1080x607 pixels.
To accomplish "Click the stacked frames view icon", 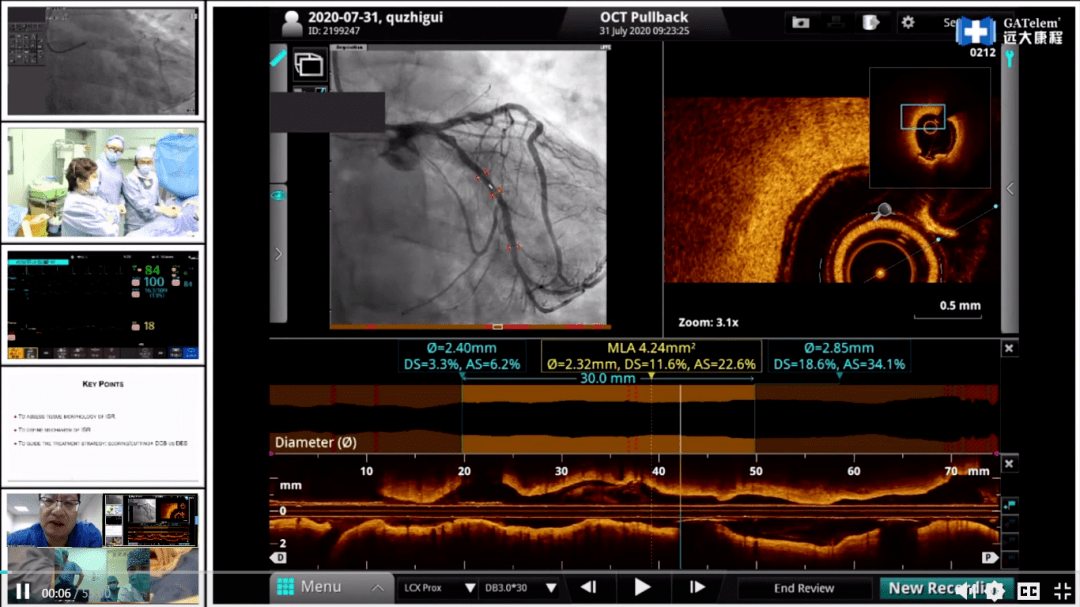I will click(309, 65).
